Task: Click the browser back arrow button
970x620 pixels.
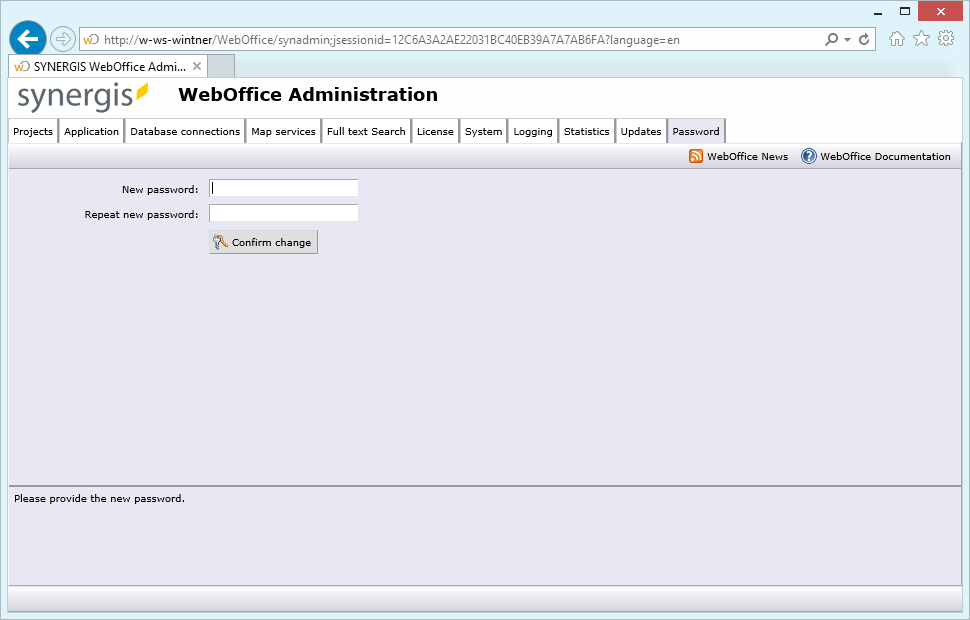Action: (28, 39)
